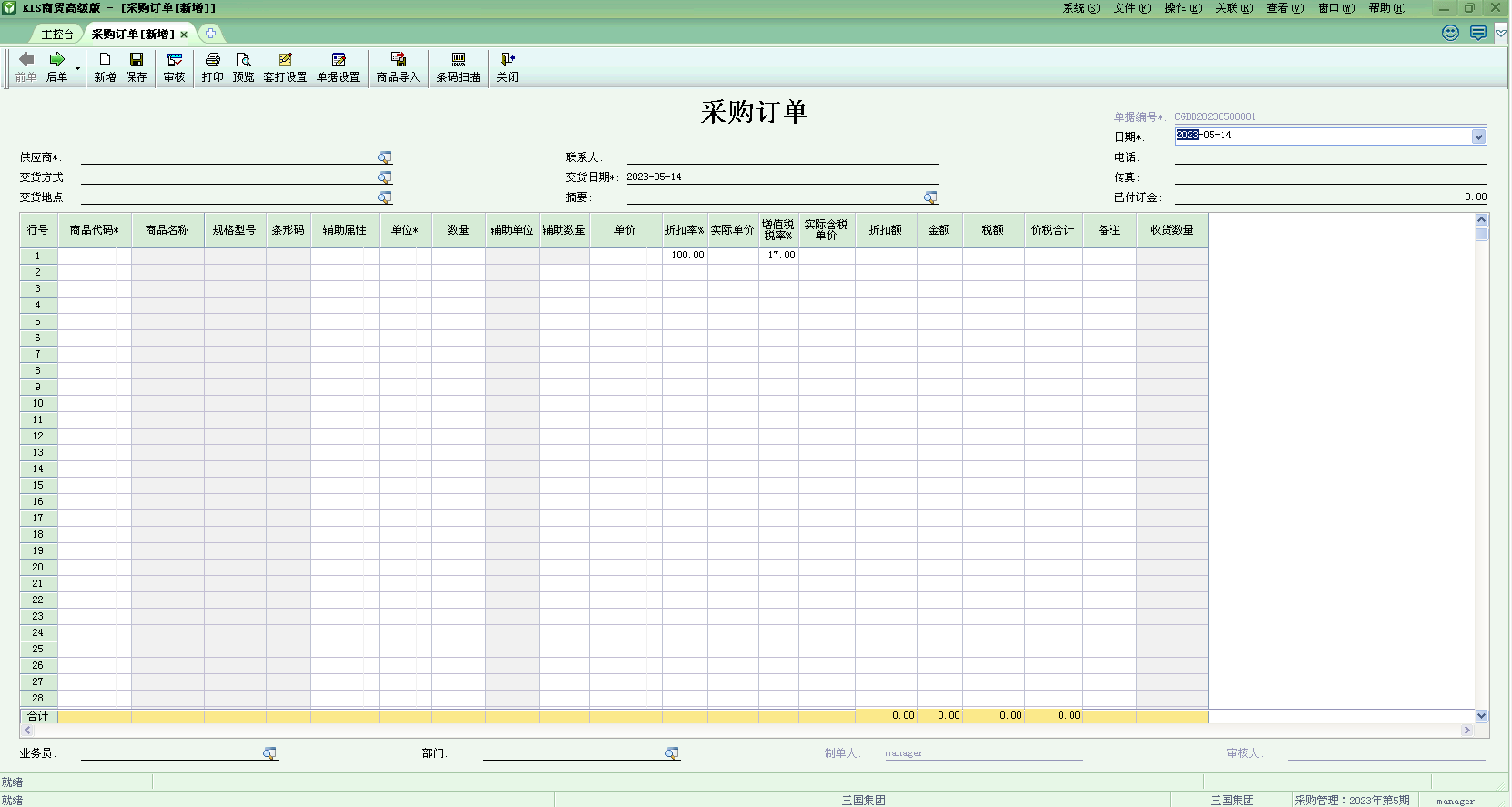
Task: Expand the 日期 date dropdown
Action: click(1478, 136)
